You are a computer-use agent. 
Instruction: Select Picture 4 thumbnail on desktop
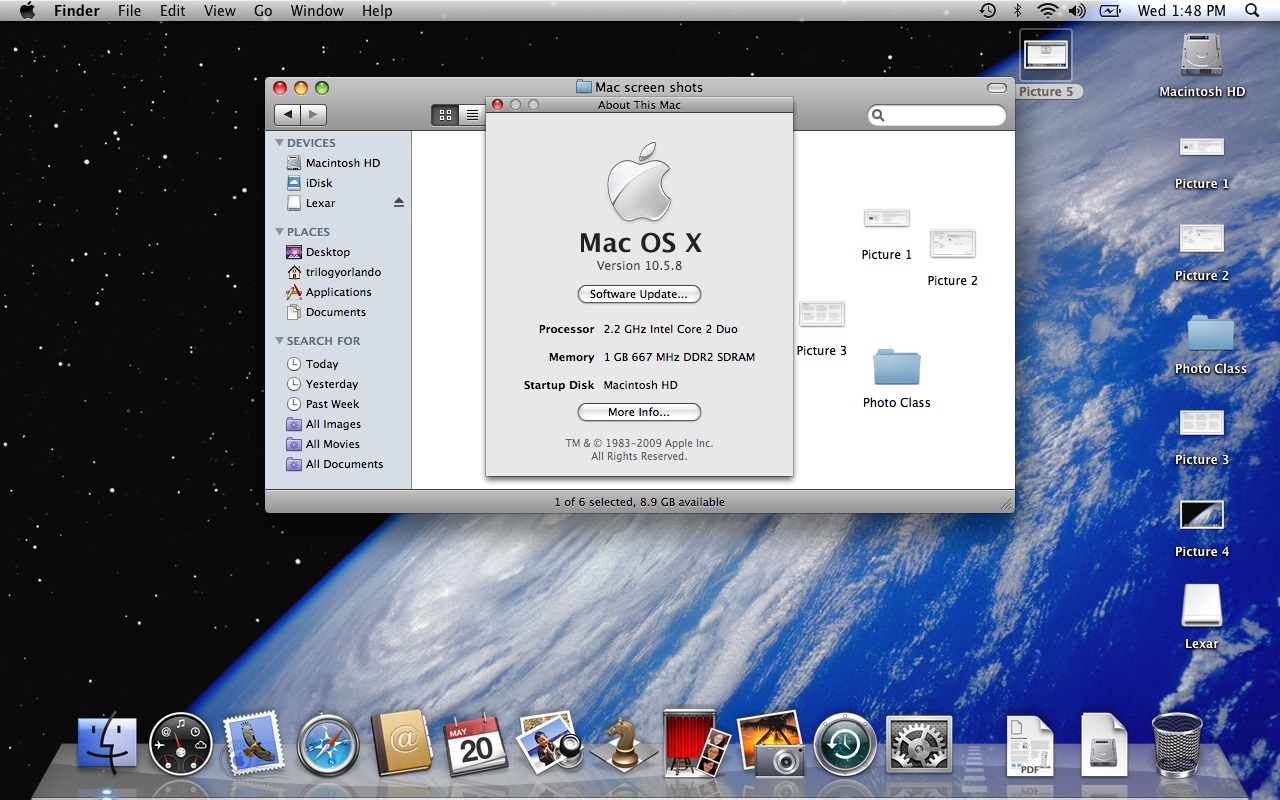pyautogui.click(x=1202, y=515)
